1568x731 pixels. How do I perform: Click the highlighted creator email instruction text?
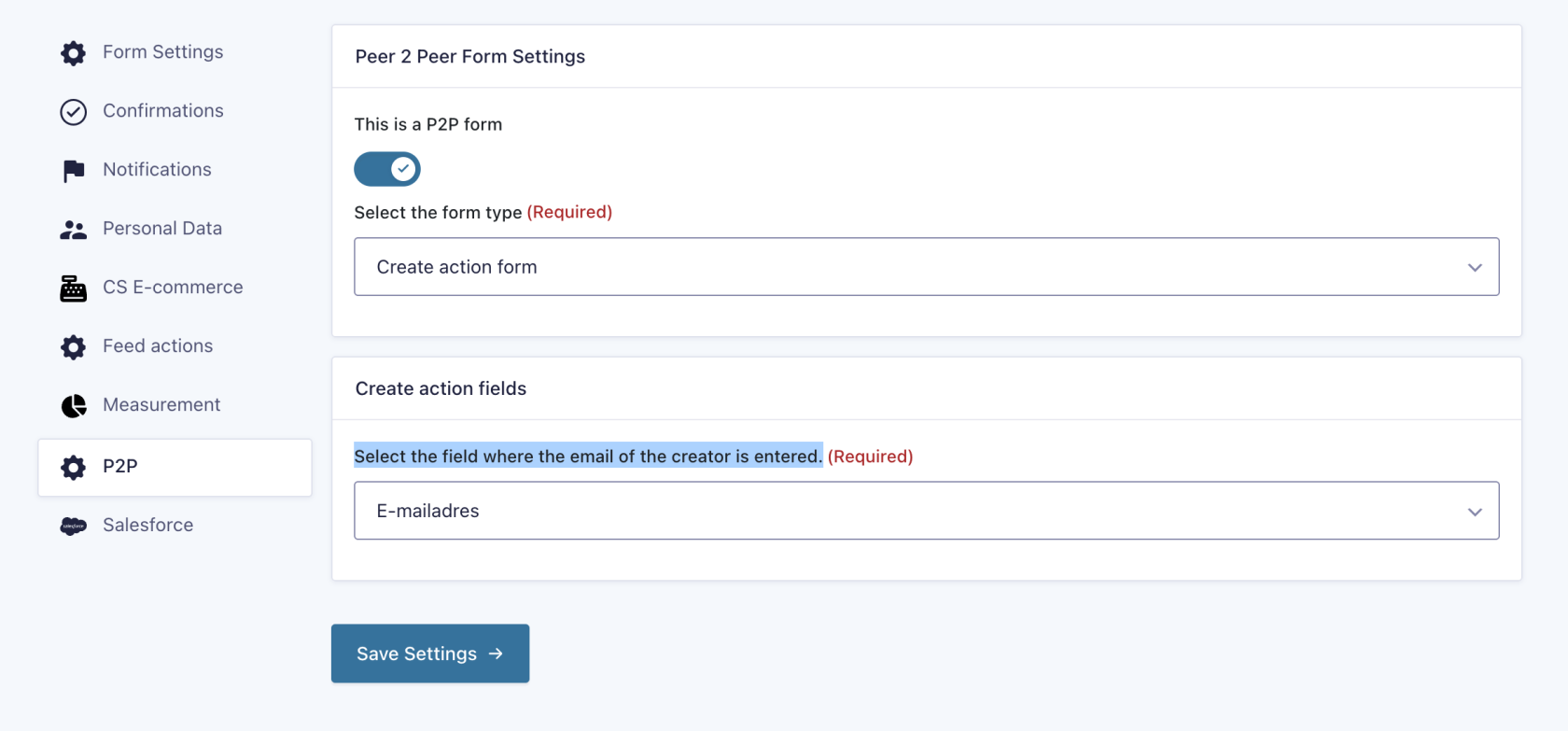(587, 457)
